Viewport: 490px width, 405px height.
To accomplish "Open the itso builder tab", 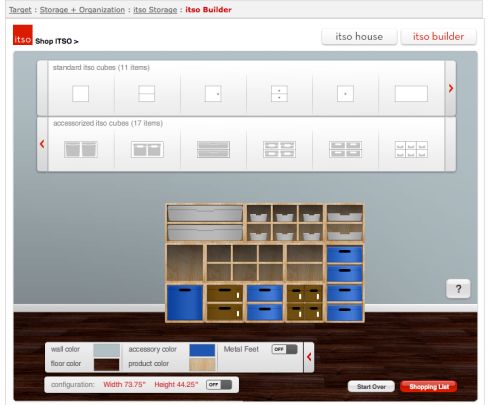I will coord(438,37).
